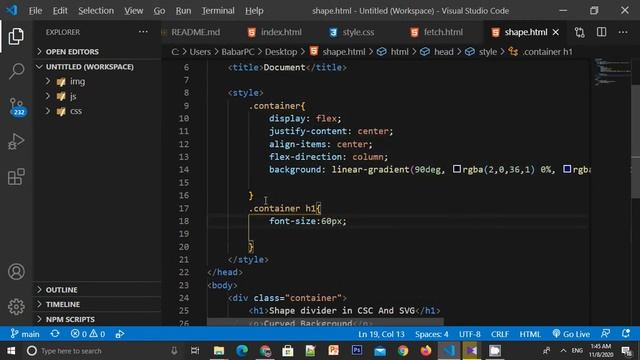This screenshot has width=640, height=360.
Task: Expand the Open Editors section
Action: point(72,52)
